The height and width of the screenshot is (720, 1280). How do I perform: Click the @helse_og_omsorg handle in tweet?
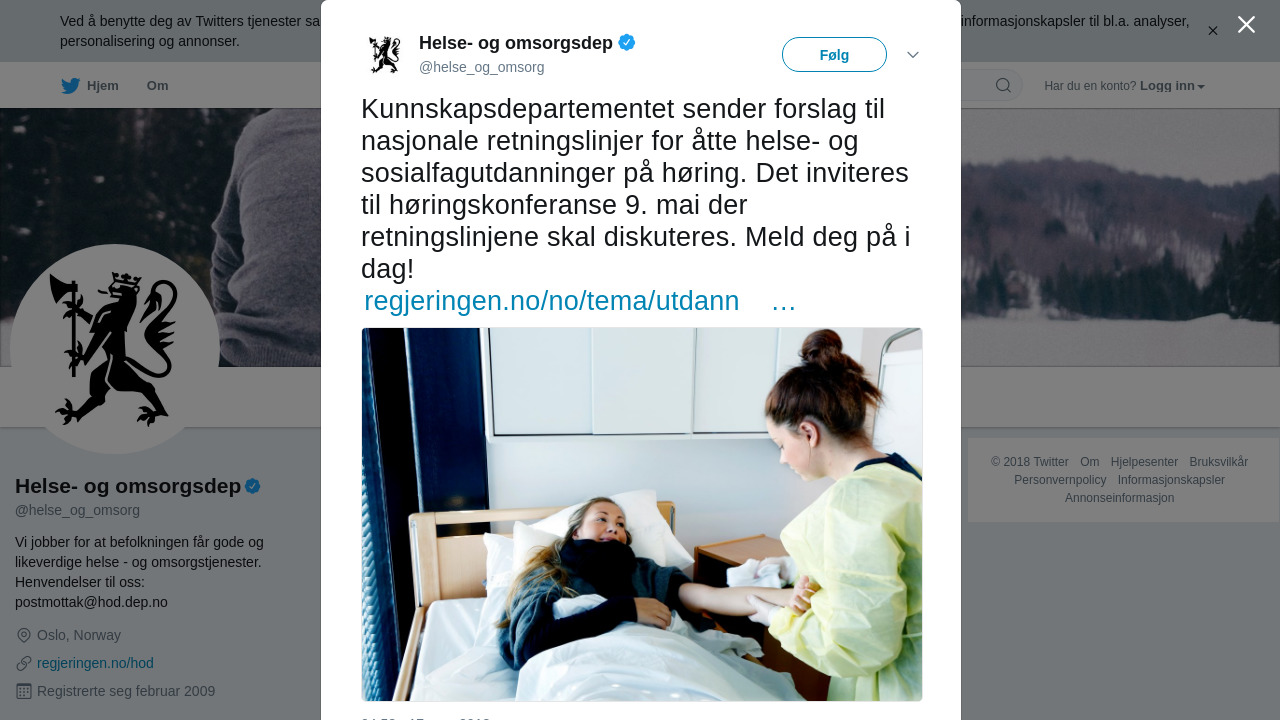482,67
